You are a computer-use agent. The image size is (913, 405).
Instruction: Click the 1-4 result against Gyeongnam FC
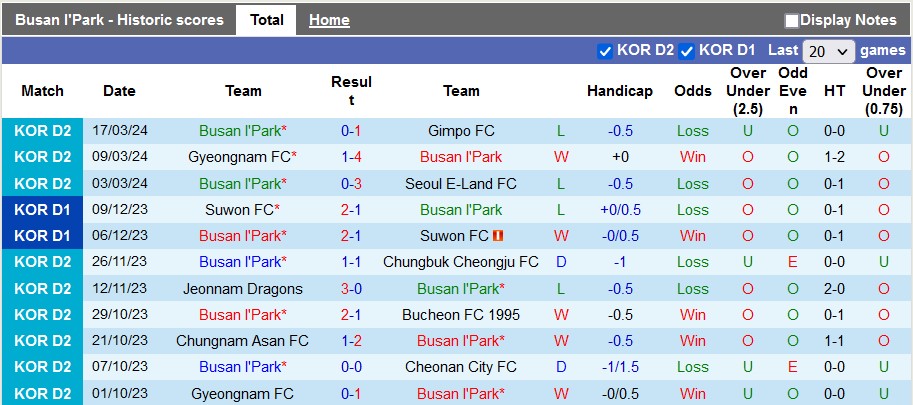point(351,157)
